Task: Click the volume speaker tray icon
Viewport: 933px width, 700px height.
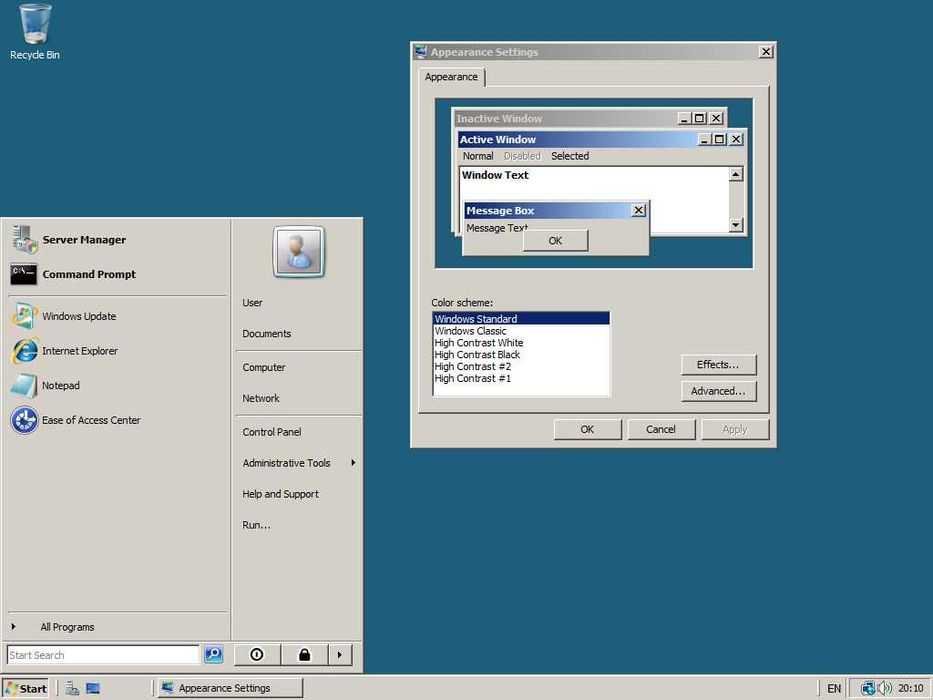Action: [x=885, y=688]
